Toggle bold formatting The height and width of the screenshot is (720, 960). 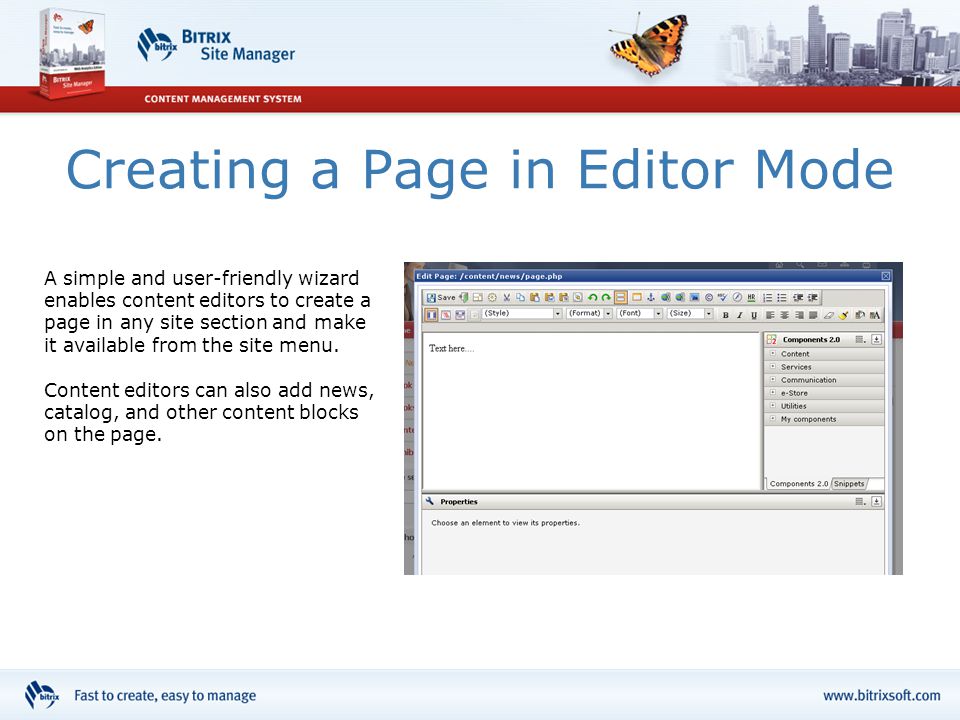point(726,315)
